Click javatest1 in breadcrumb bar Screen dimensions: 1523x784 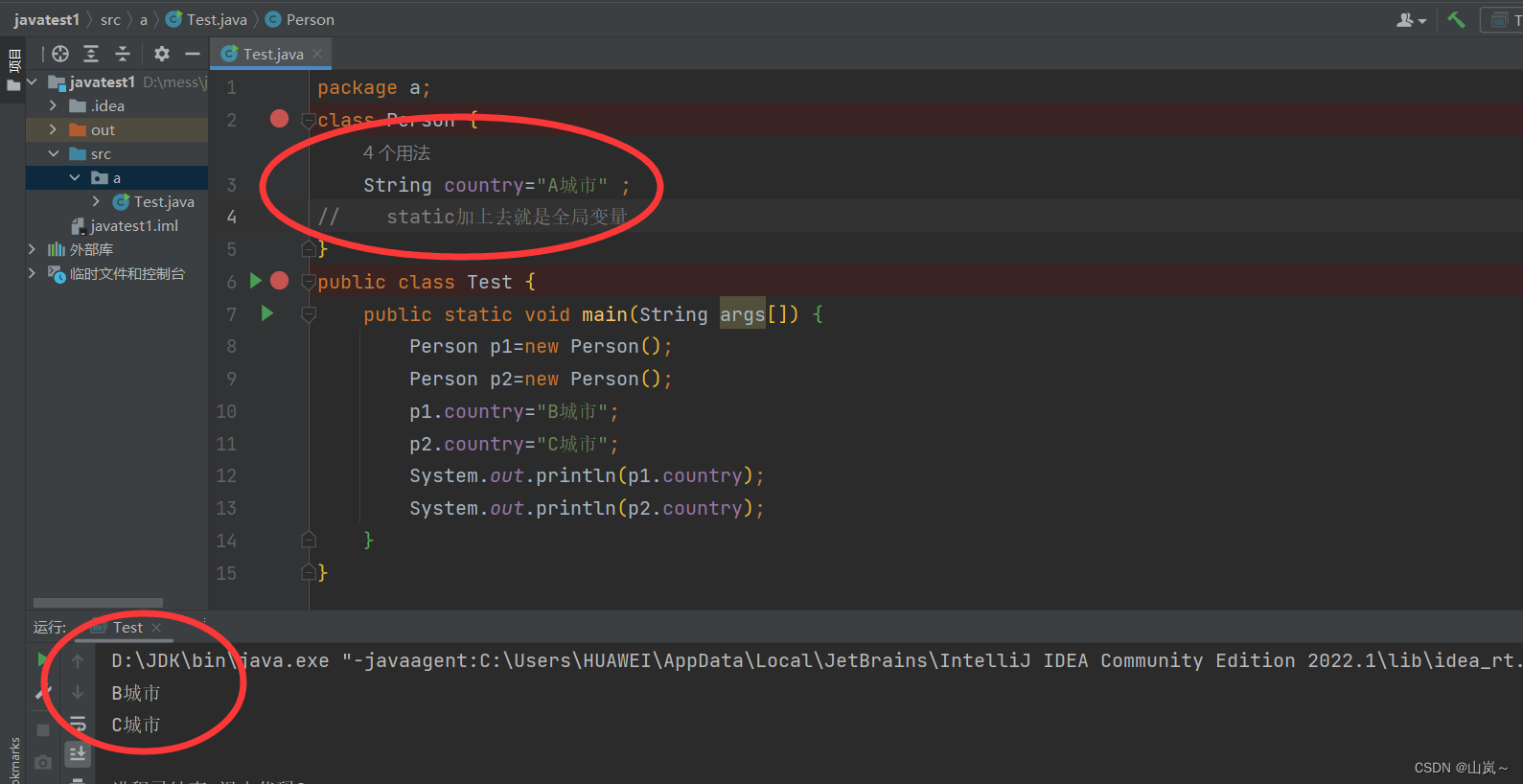(46, 19)
